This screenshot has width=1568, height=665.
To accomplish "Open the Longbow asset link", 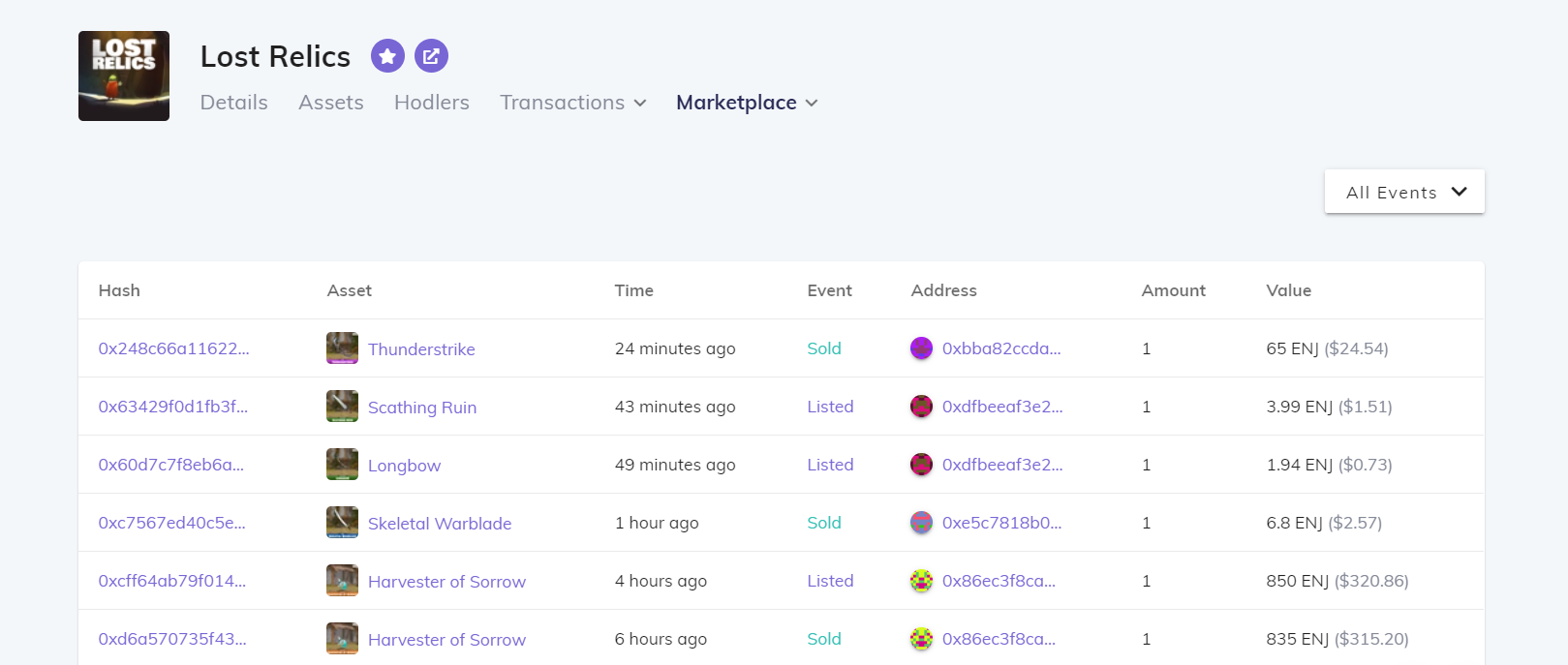I will coord(404,466).
